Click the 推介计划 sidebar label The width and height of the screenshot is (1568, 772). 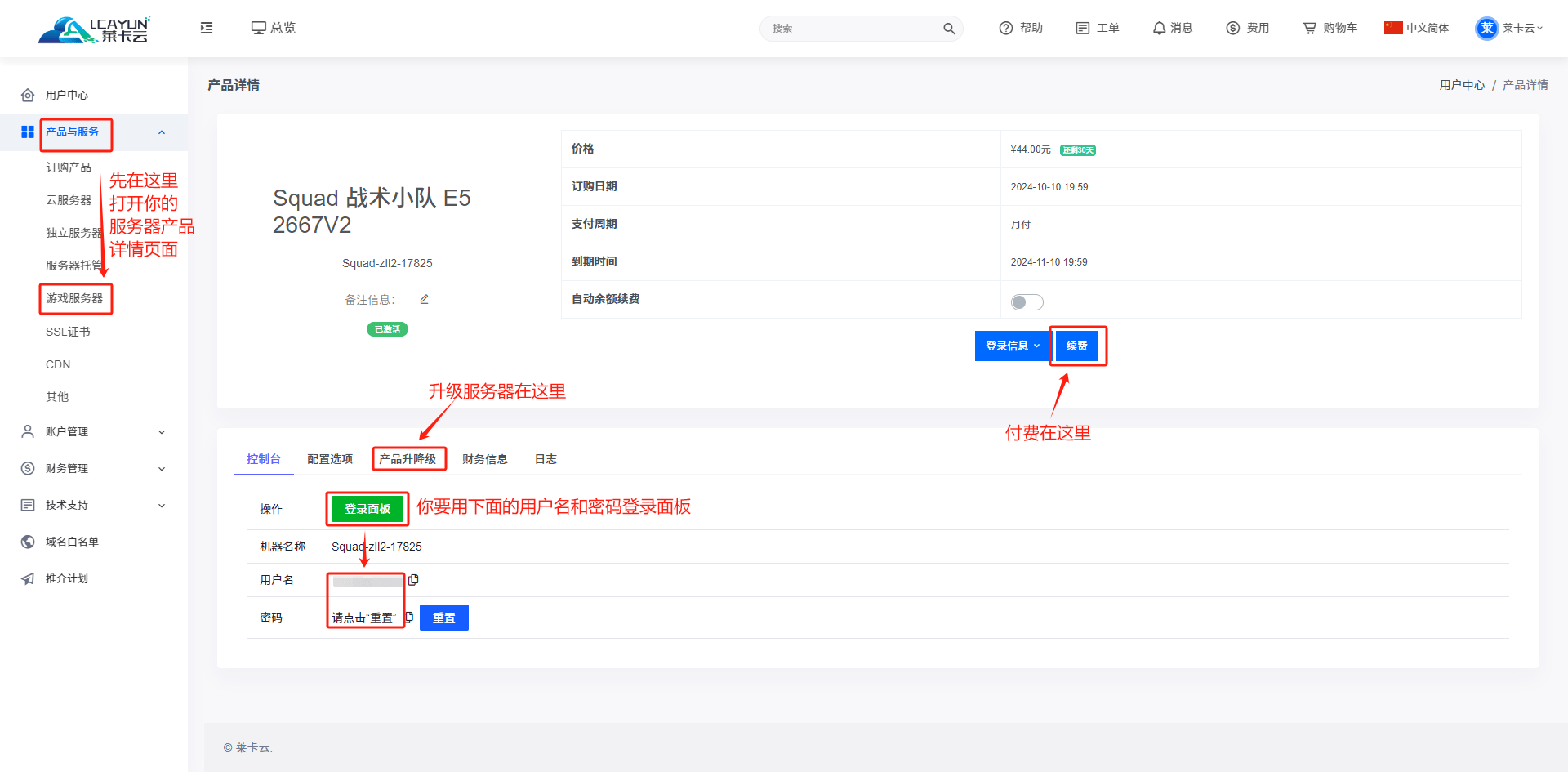click(67, 578)
